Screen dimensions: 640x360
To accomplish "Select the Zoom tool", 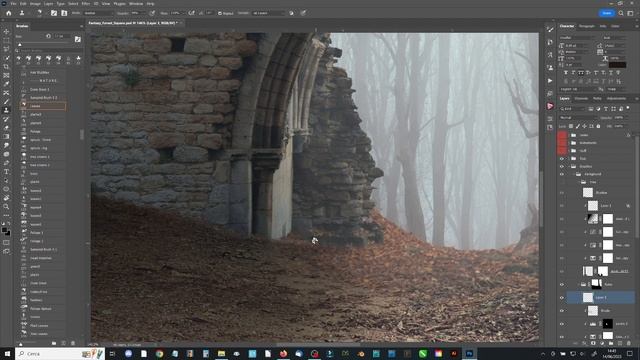I will 6,207.
